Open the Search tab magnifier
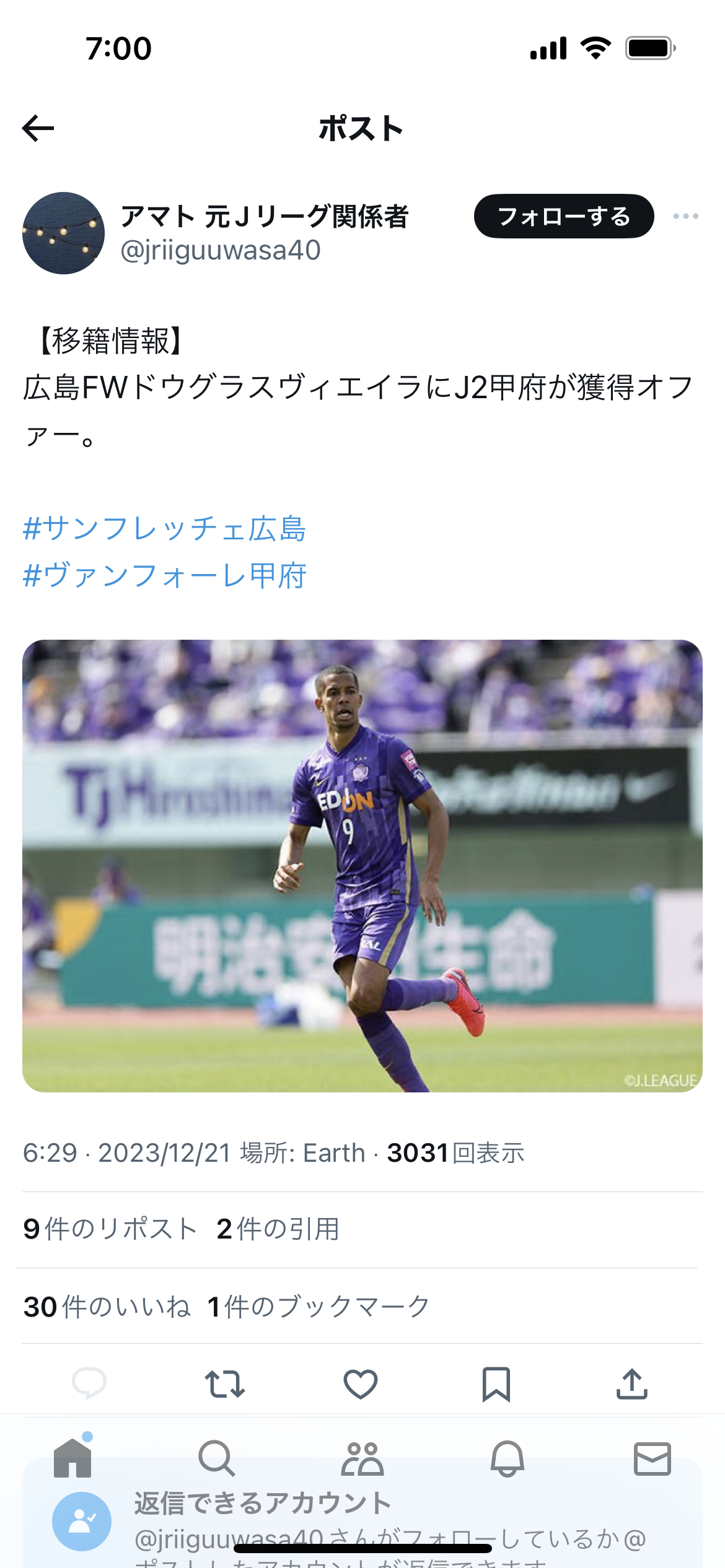Viewport: 725px width, 1568px height. 216,1458
